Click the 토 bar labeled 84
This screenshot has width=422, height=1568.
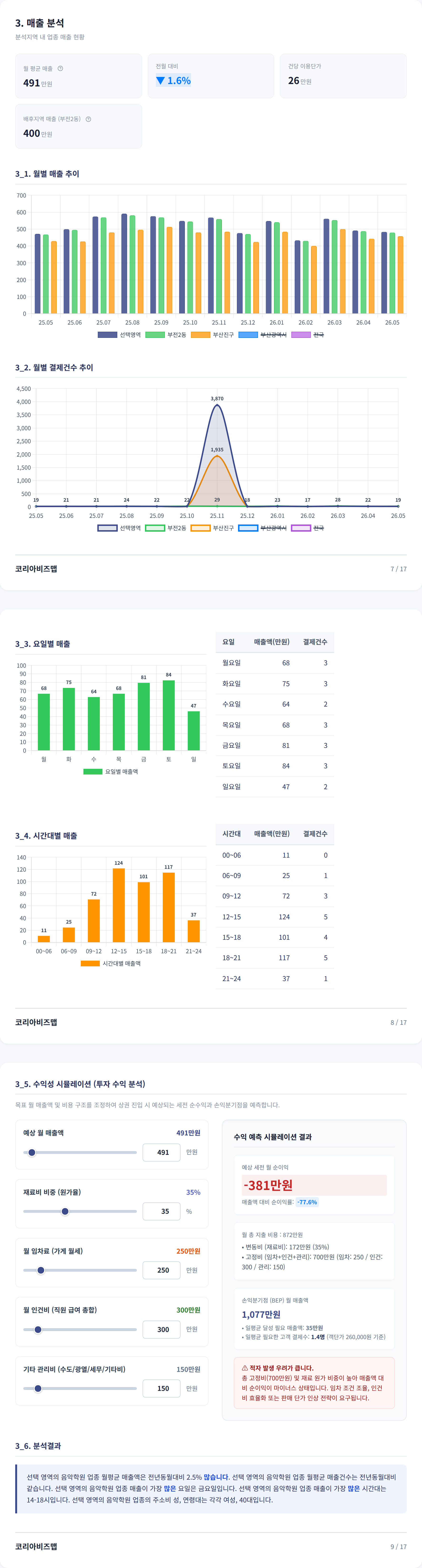point(169,715)
